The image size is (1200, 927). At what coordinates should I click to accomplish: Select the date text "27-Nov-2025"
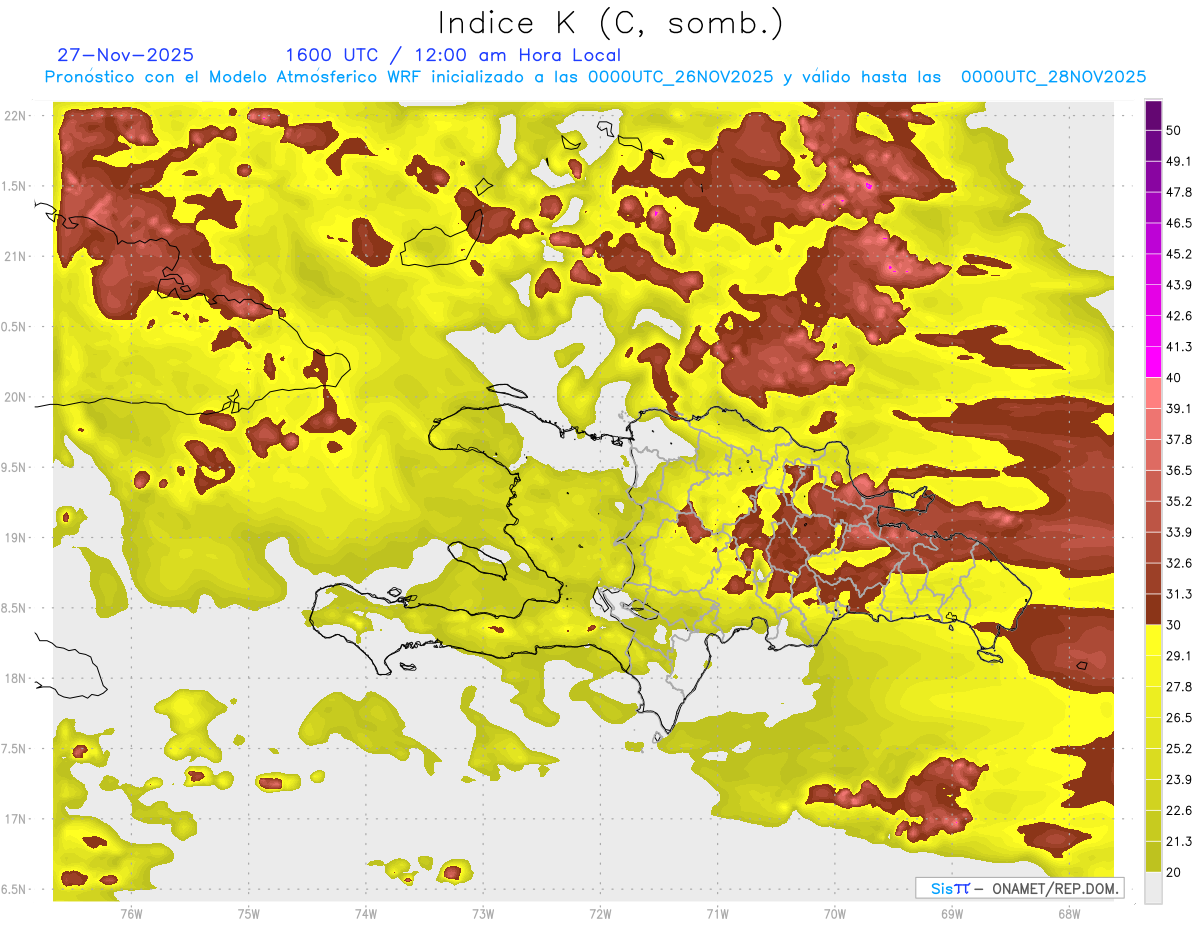point(126,55)
